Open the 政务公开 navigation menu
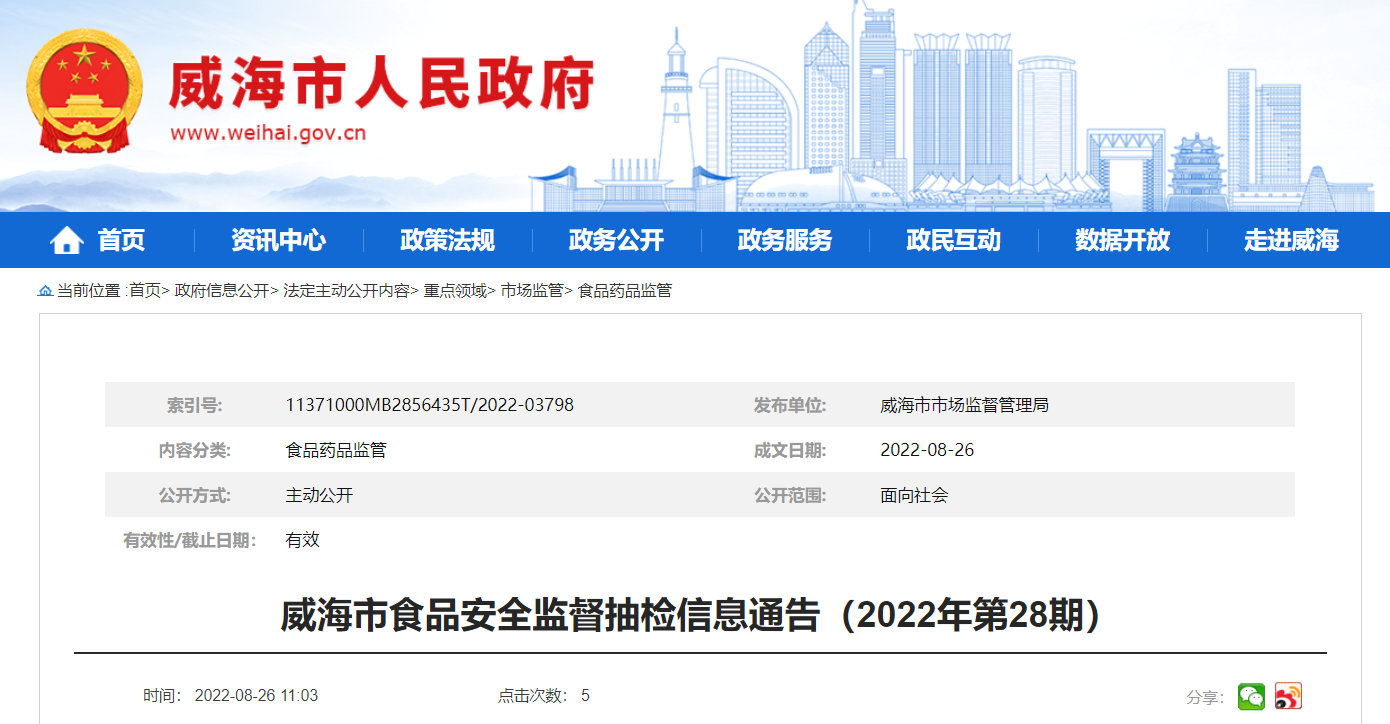 (616, 240)
